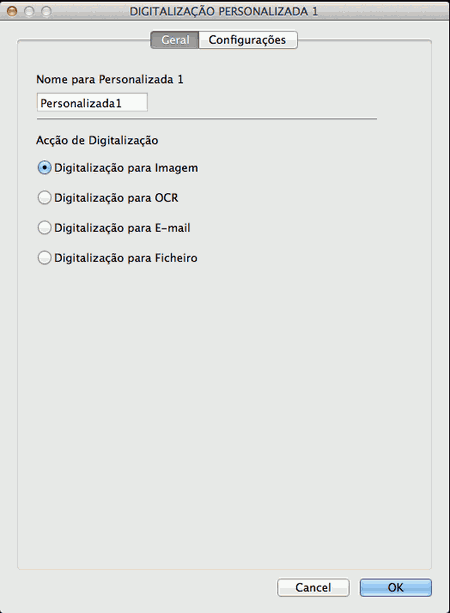Click the Personalizada1 name text field
This screenshot has height=613, width=450.
92,103
